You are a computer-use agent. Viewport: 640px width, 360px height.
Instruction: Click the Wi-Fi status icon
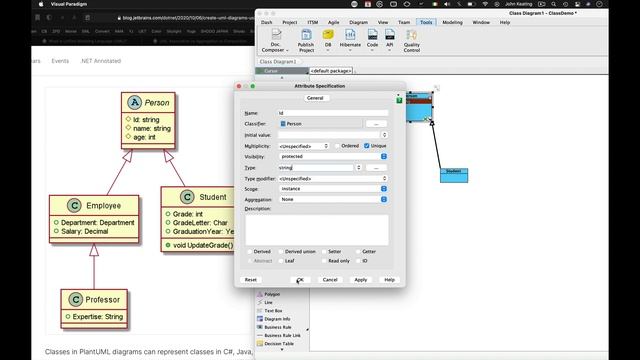click(484, 4)
